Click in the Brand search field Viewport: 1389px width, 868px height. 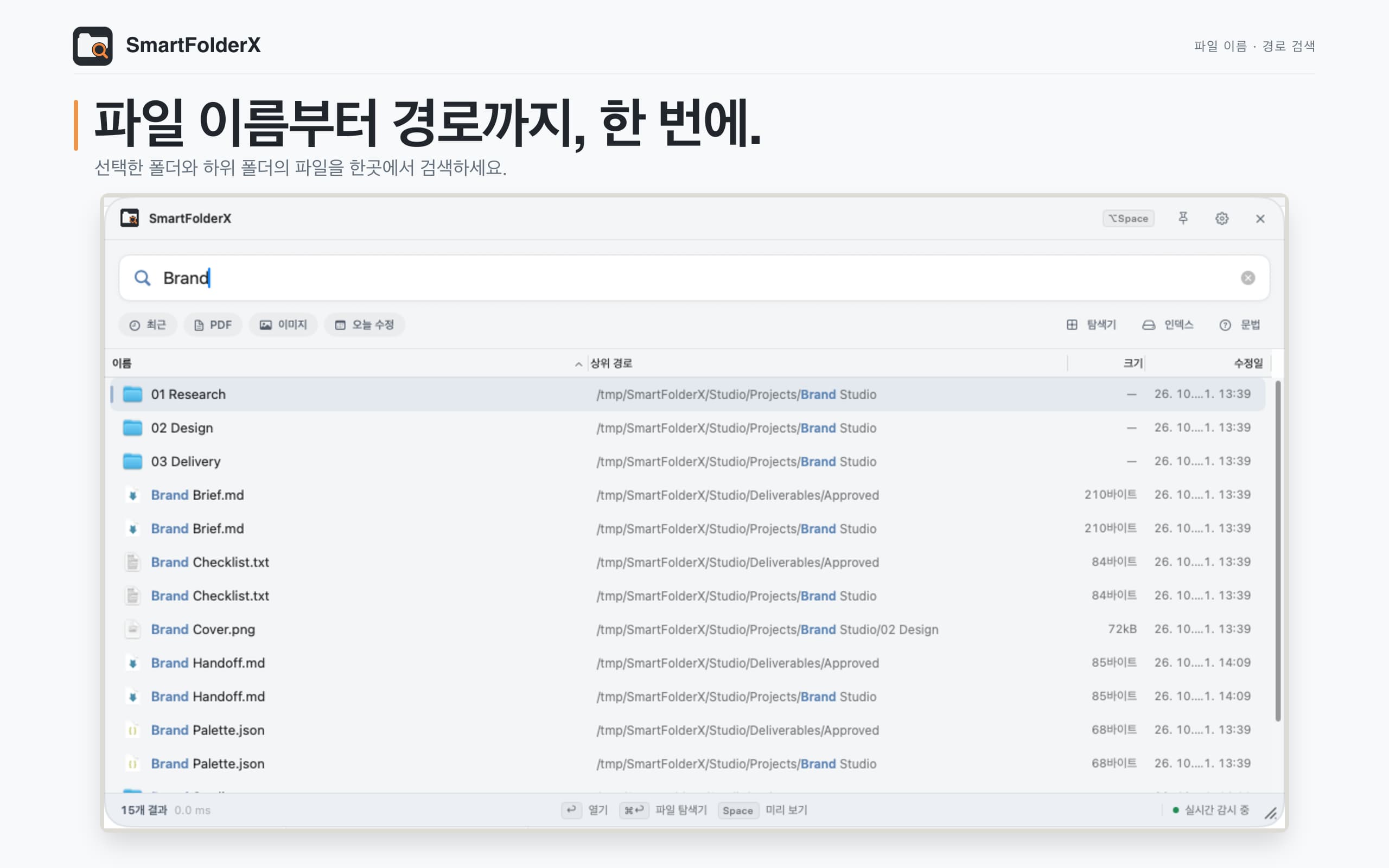[694, 278]
